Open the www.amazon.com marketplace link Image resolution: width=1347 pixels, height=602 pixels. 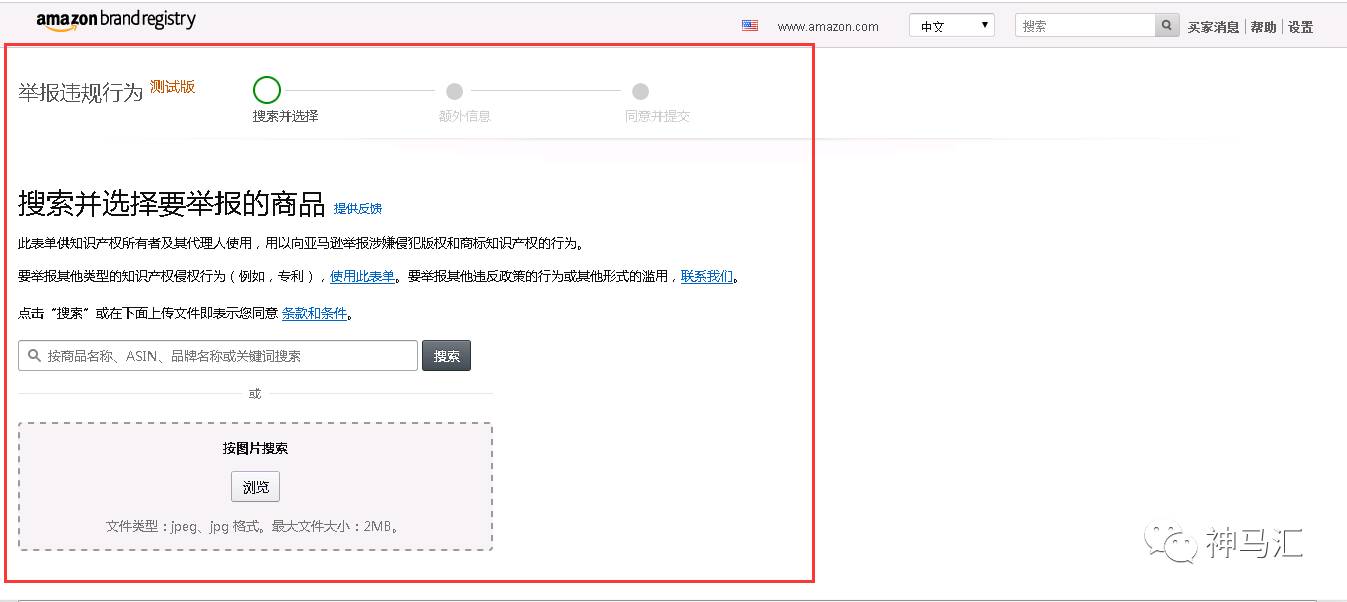click(x=828, y=27)
